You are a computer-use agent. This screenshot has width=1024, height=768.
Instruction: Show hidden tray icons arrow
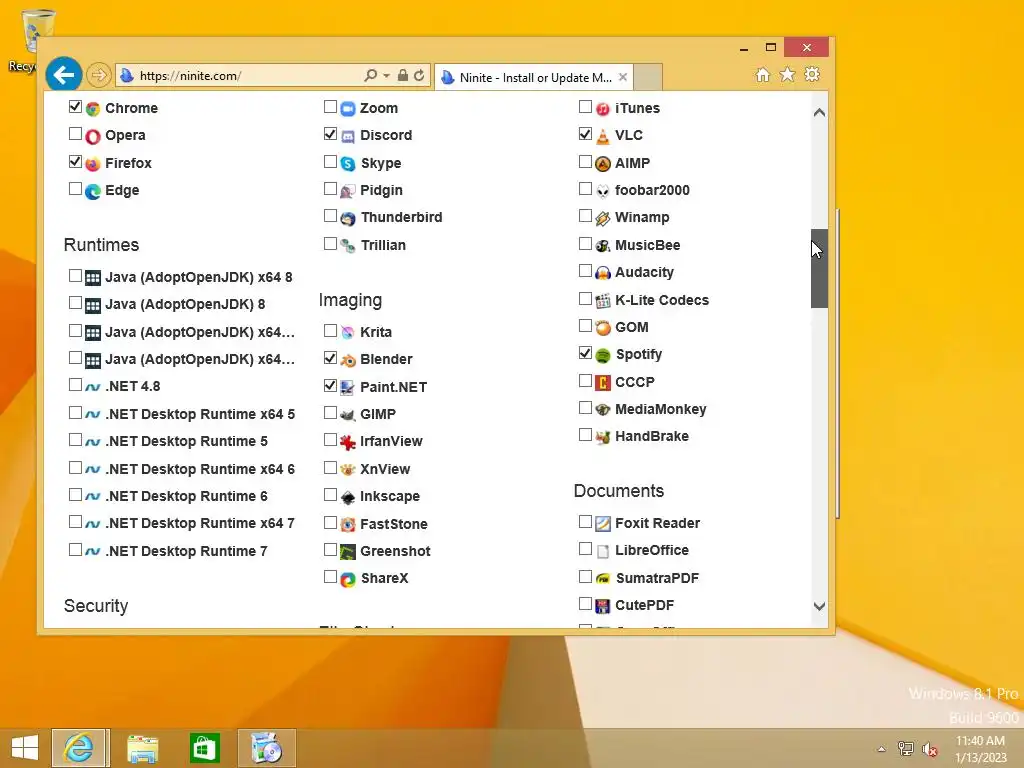click(882, 749)
